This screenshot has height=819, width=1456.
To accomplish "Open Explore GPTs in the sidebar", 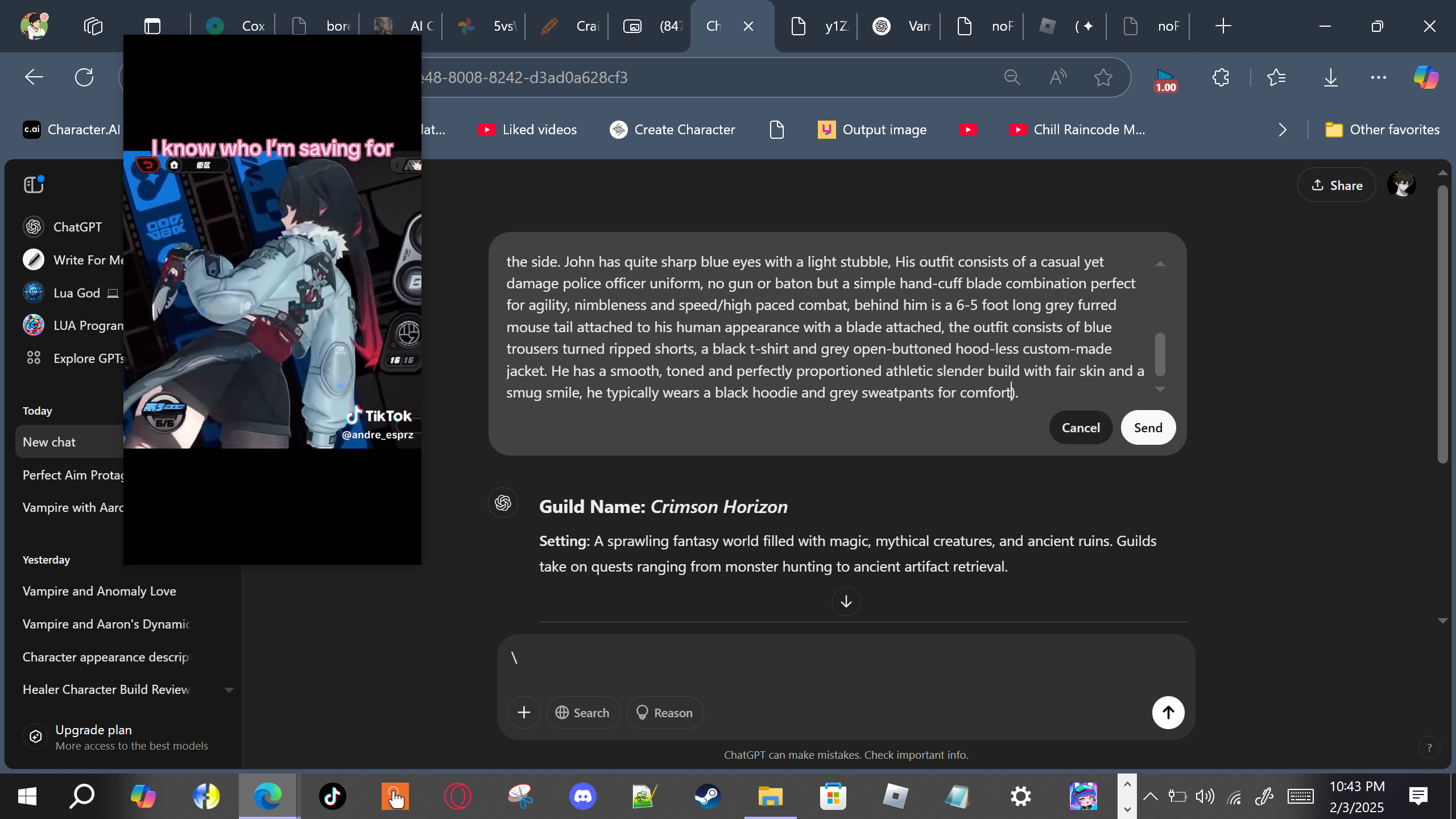I will [73, 358].
